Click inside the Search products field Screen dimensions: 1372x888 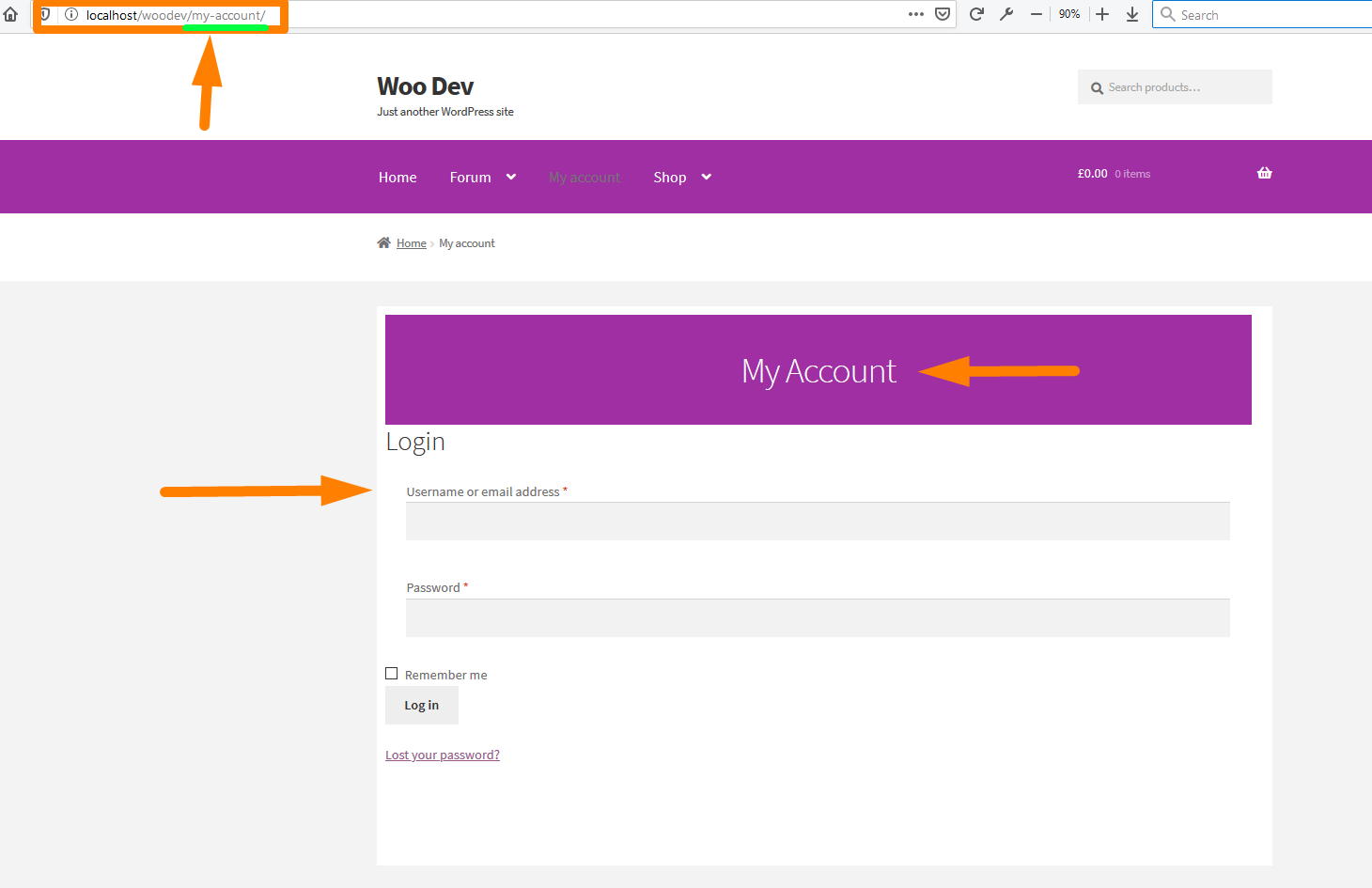[x=1175, y=86]
